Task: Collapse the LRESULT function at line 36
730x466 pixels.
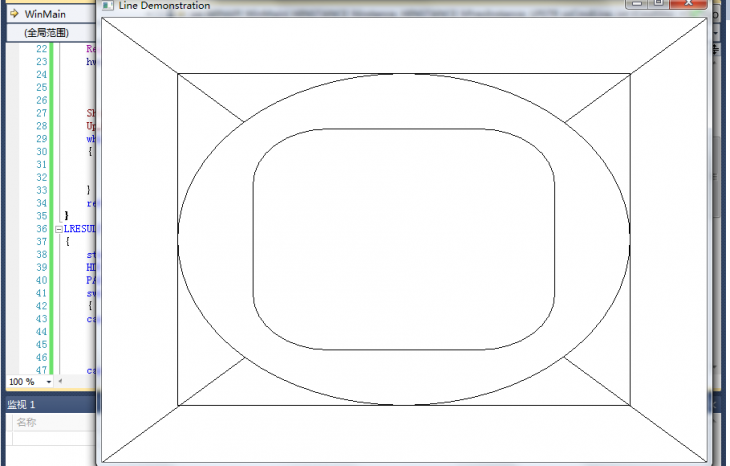Action: coord(59,229)
